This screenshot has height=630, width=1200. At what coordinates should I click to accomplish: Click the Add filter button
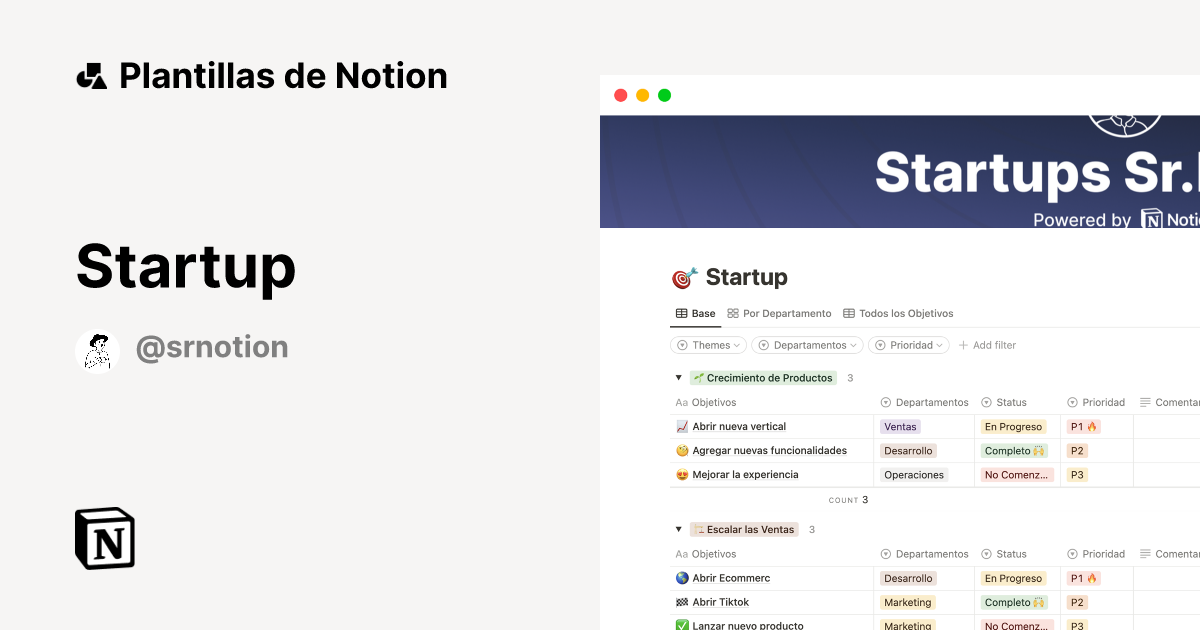(987, 345)
